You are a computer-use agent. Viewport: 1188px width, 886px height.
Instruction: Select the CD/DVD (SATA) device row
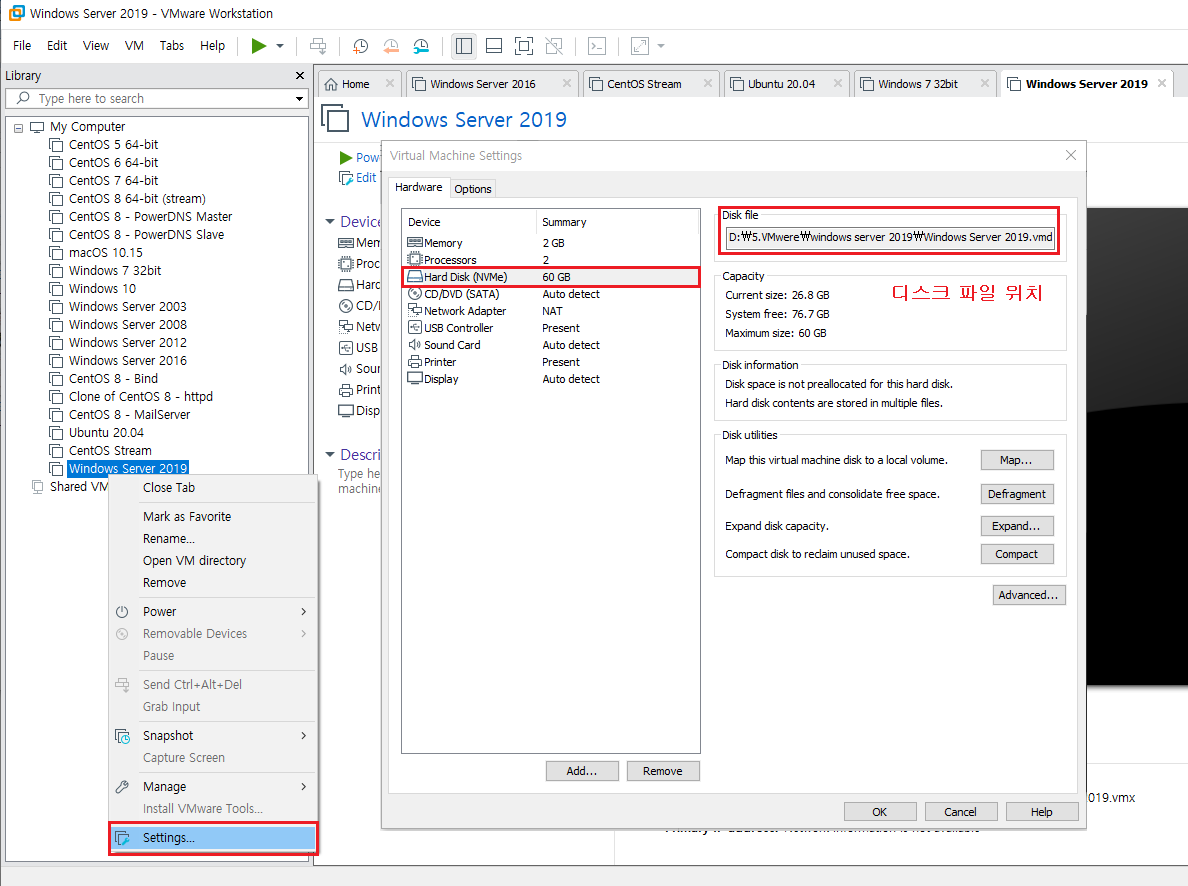pyautogui.click(x=551, y=294)
